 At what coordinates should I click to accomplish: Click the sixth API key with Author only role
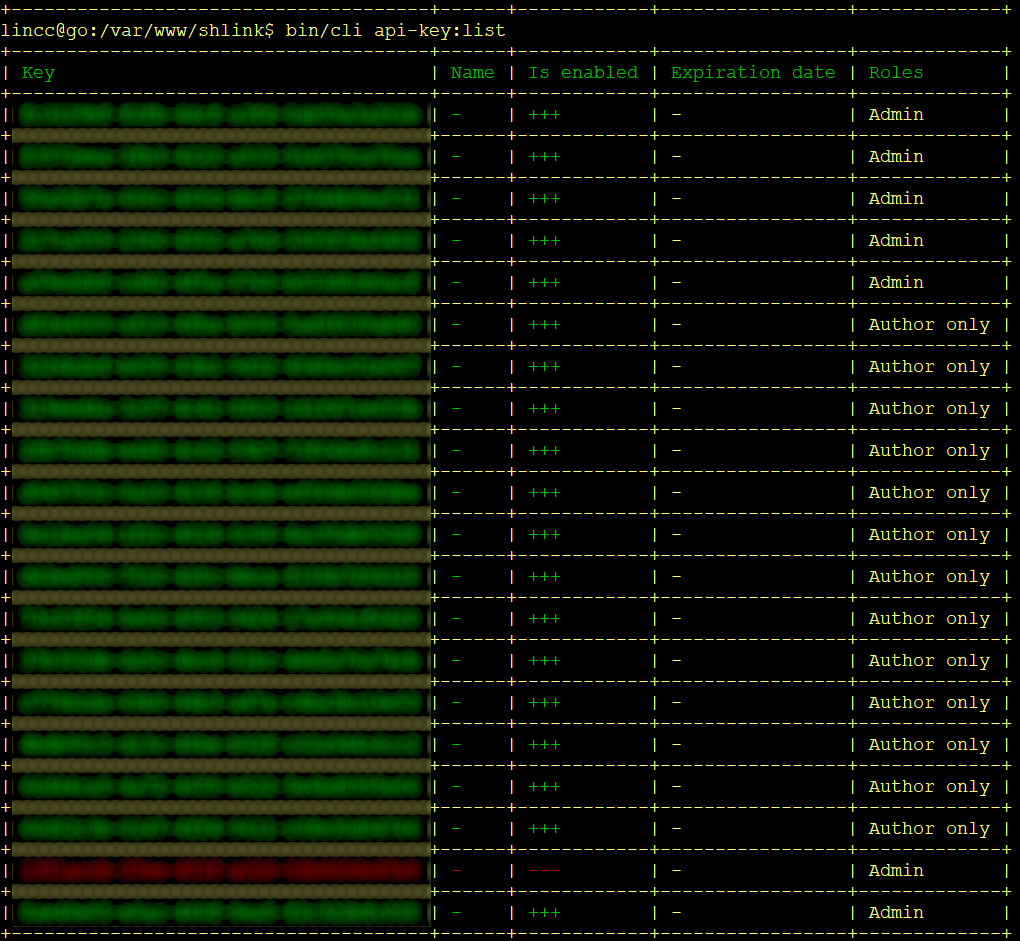coord(220,534)
